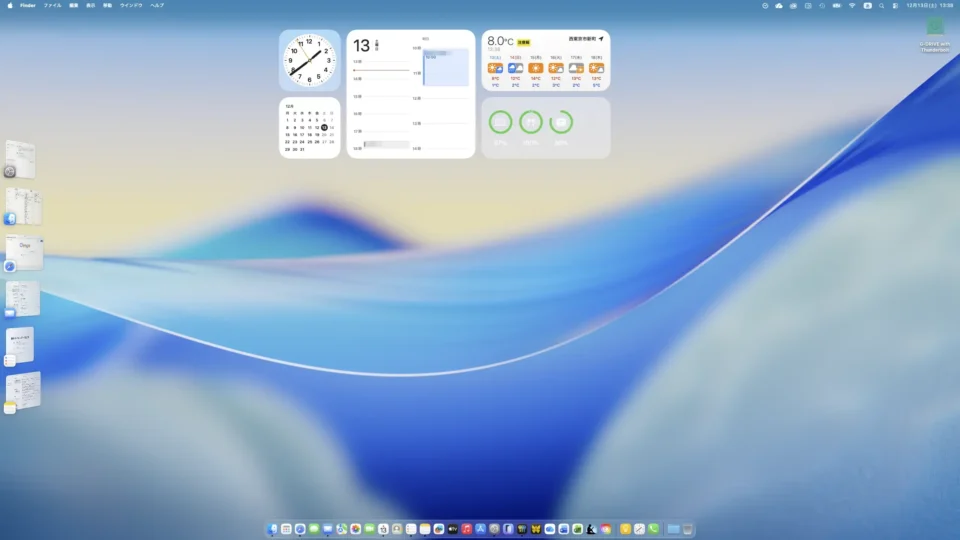Open the 8.0°C weather widget
This screenshot has width=960, height=540.
(546, 60)
